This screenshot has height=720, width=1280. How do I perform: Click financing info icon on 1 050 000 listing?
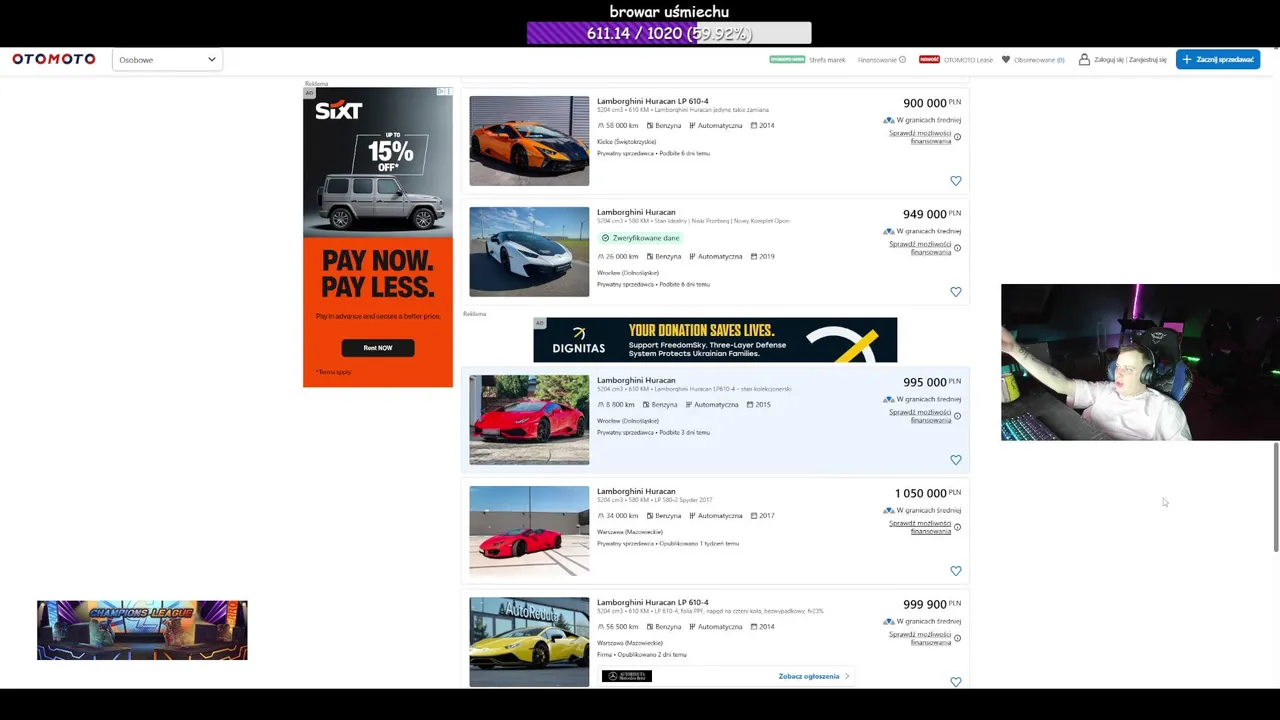(957, 527)
